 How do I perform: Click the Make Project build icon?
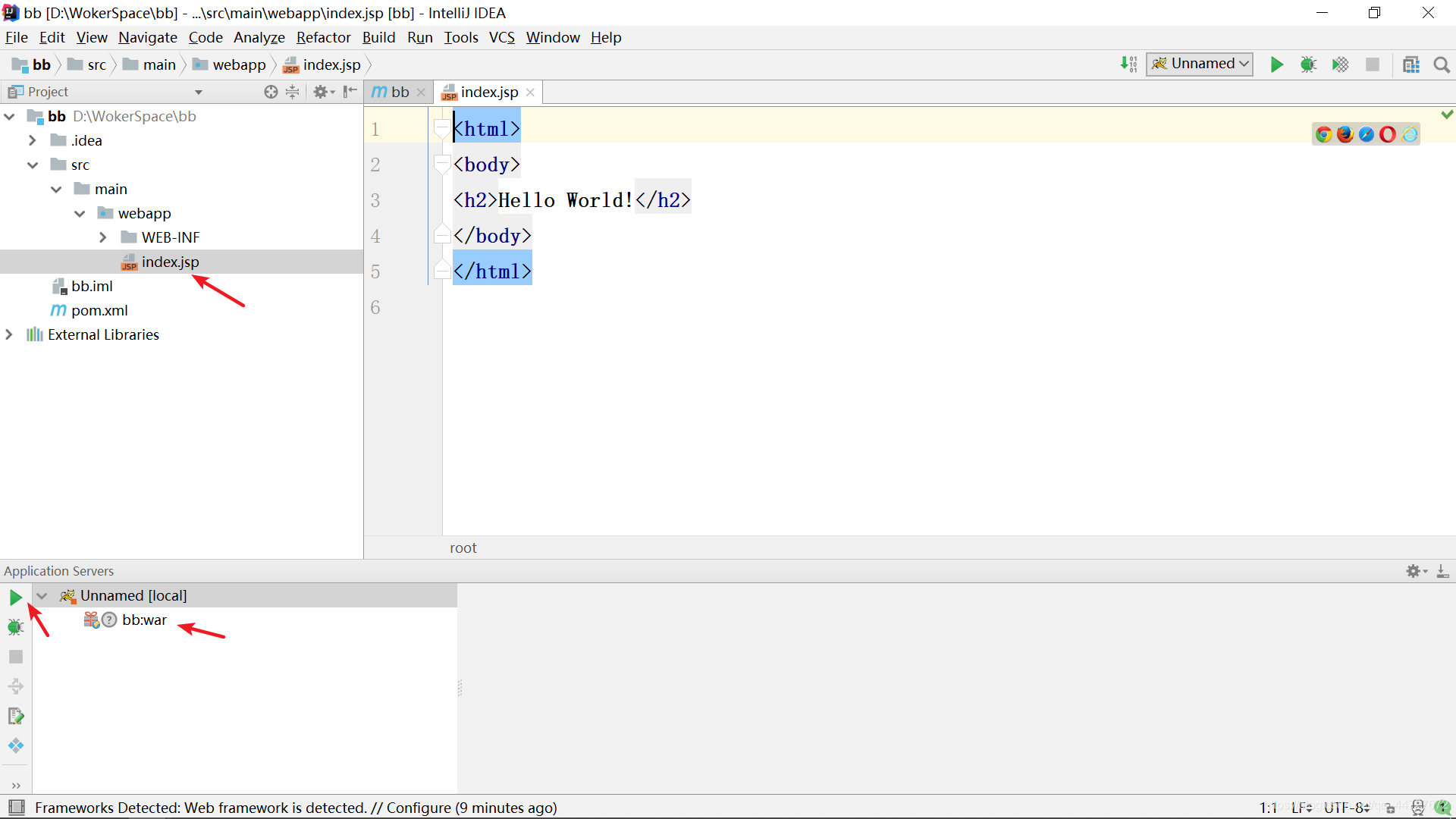pyautogui.click(x=1128, y=64)
